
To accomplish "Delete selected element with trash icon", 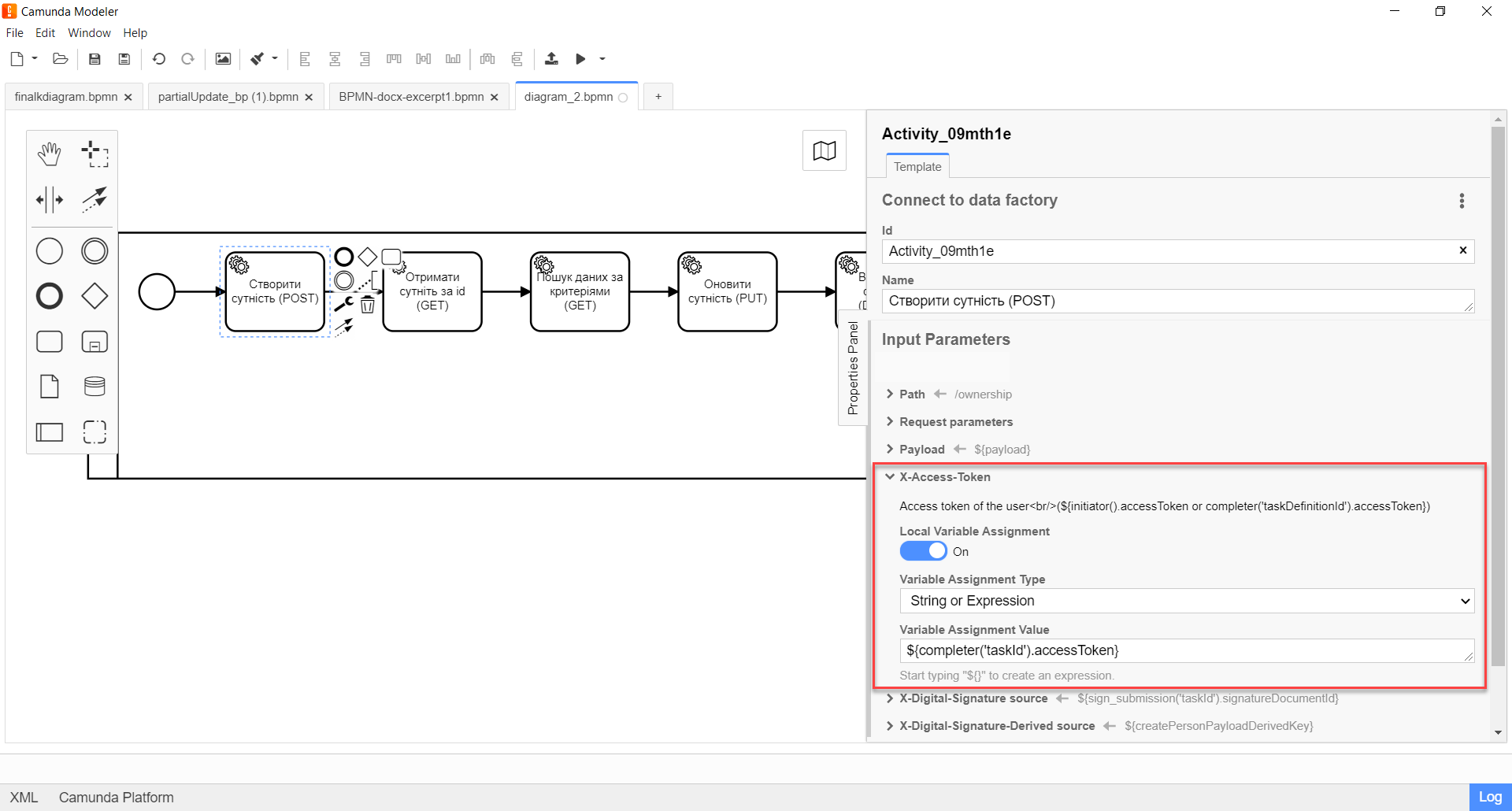I will [367, 305].
